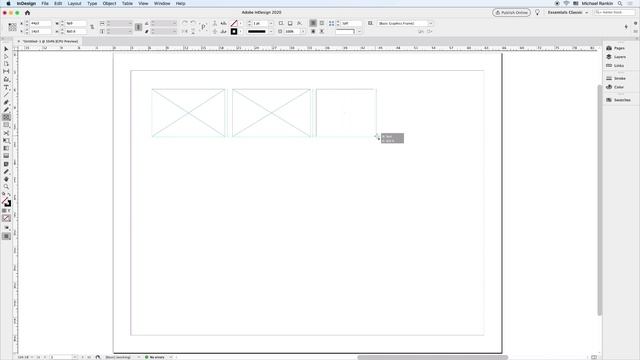This screenshot has width=640, height=360.
Task: Open the Table menu
Action: point(127,3)
